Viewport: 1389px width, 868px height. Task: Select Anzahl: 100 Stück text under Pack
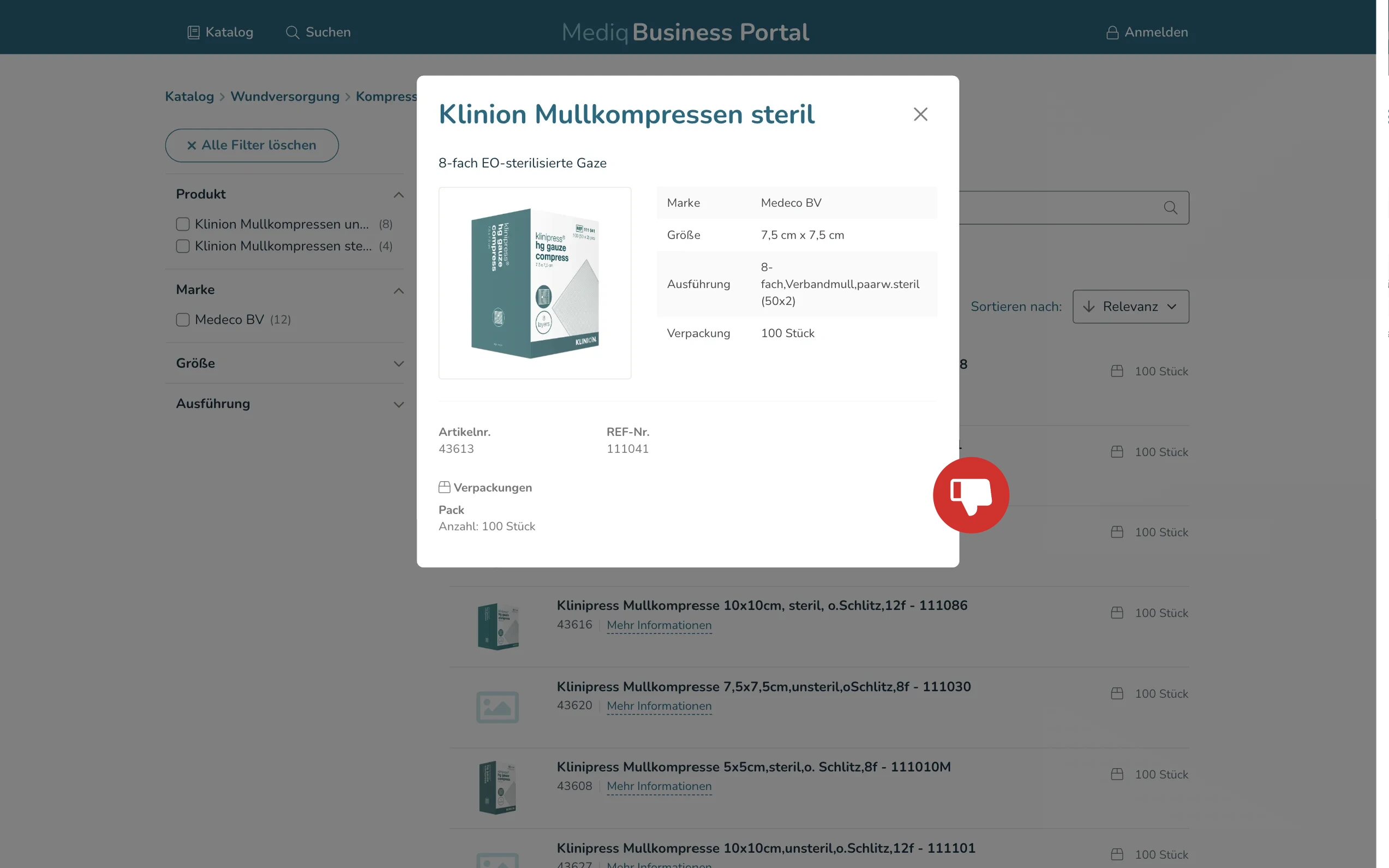click(x=487, y=526)
